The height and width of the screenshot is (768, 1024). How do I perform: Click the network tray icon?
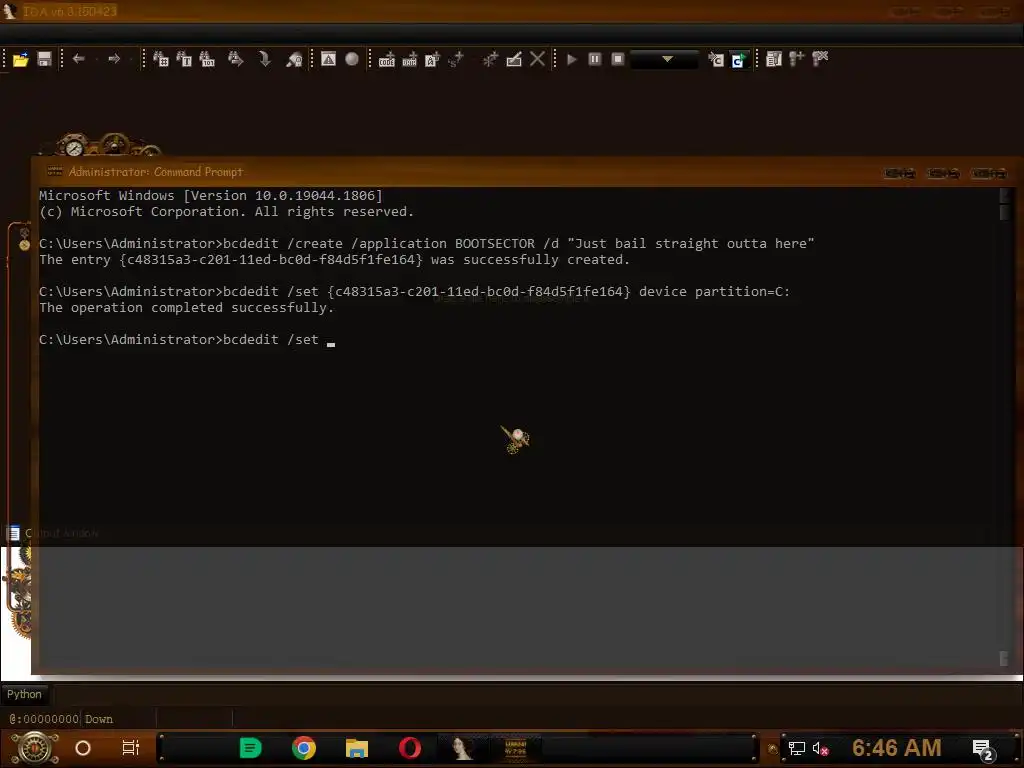[x=797, y=748]
